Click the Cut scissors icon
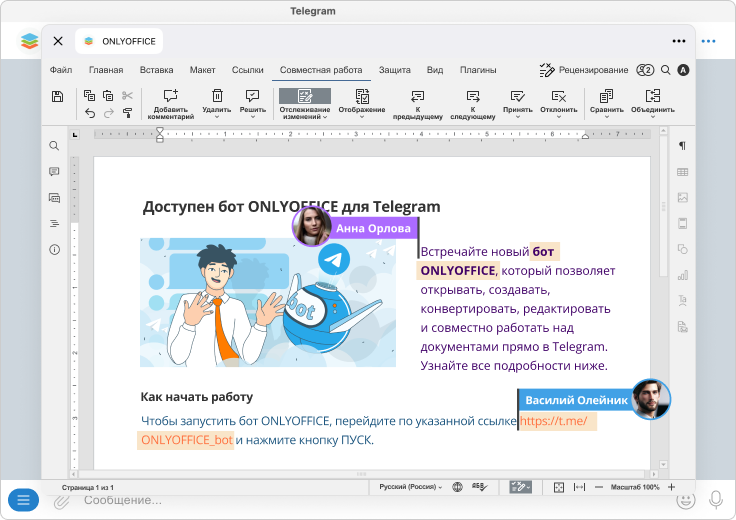 coord(127,95)
